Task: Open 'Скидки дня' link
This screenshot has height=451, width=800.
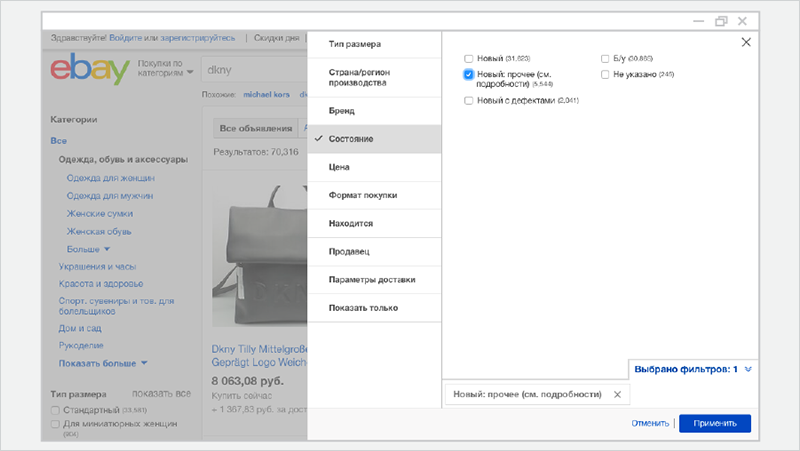Action: (x=277, y=38)
